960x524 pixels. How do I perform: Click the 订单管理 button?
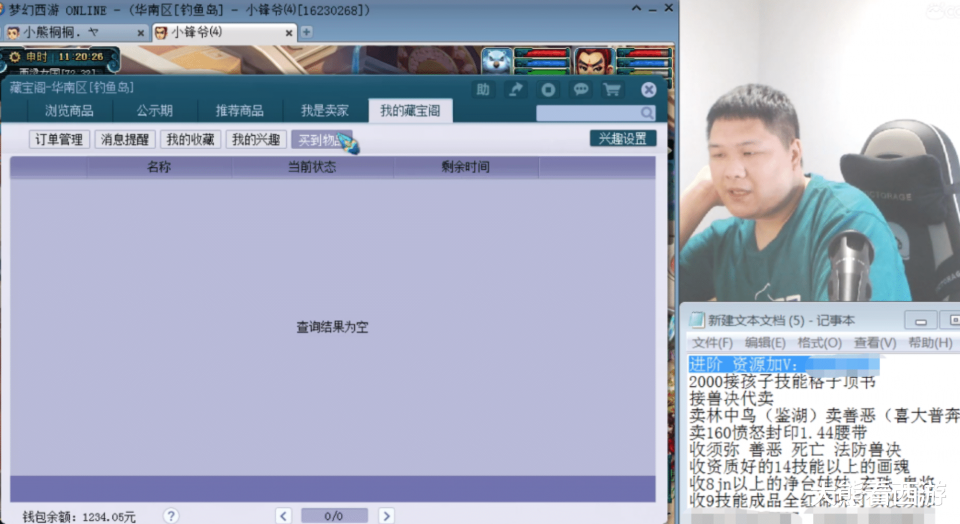point(59,140)
